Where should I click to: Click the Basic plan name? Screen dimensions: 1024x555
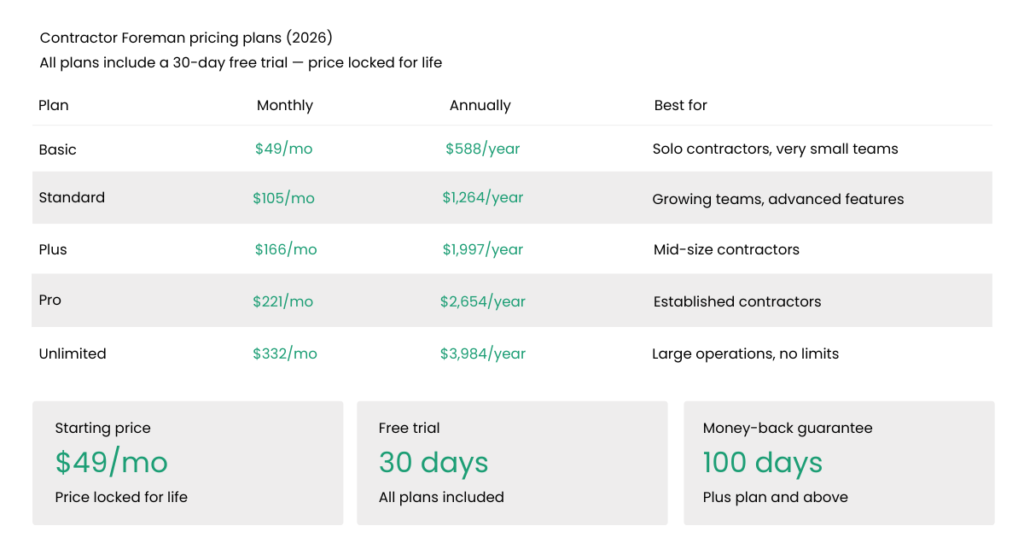point(57,149)
